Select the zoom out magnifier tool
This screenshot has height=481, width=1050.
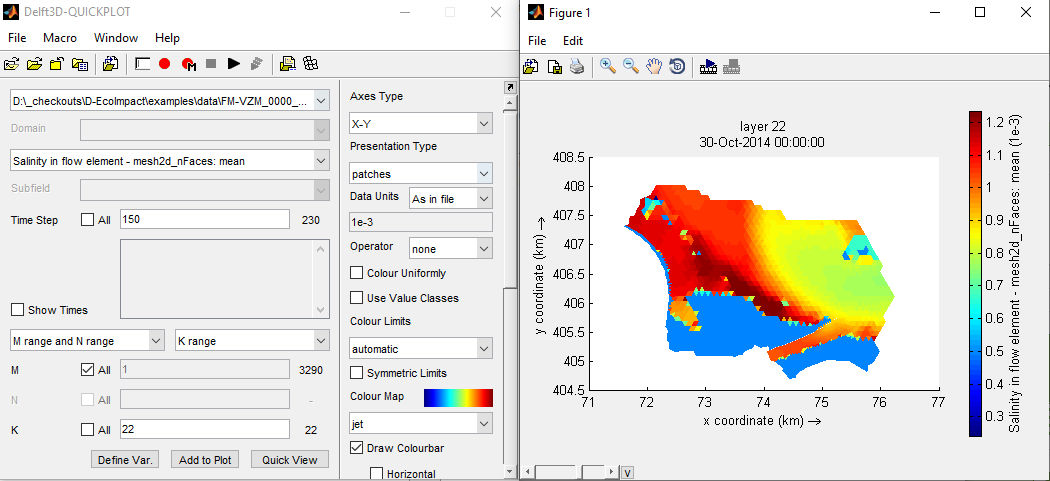(631, 67)
